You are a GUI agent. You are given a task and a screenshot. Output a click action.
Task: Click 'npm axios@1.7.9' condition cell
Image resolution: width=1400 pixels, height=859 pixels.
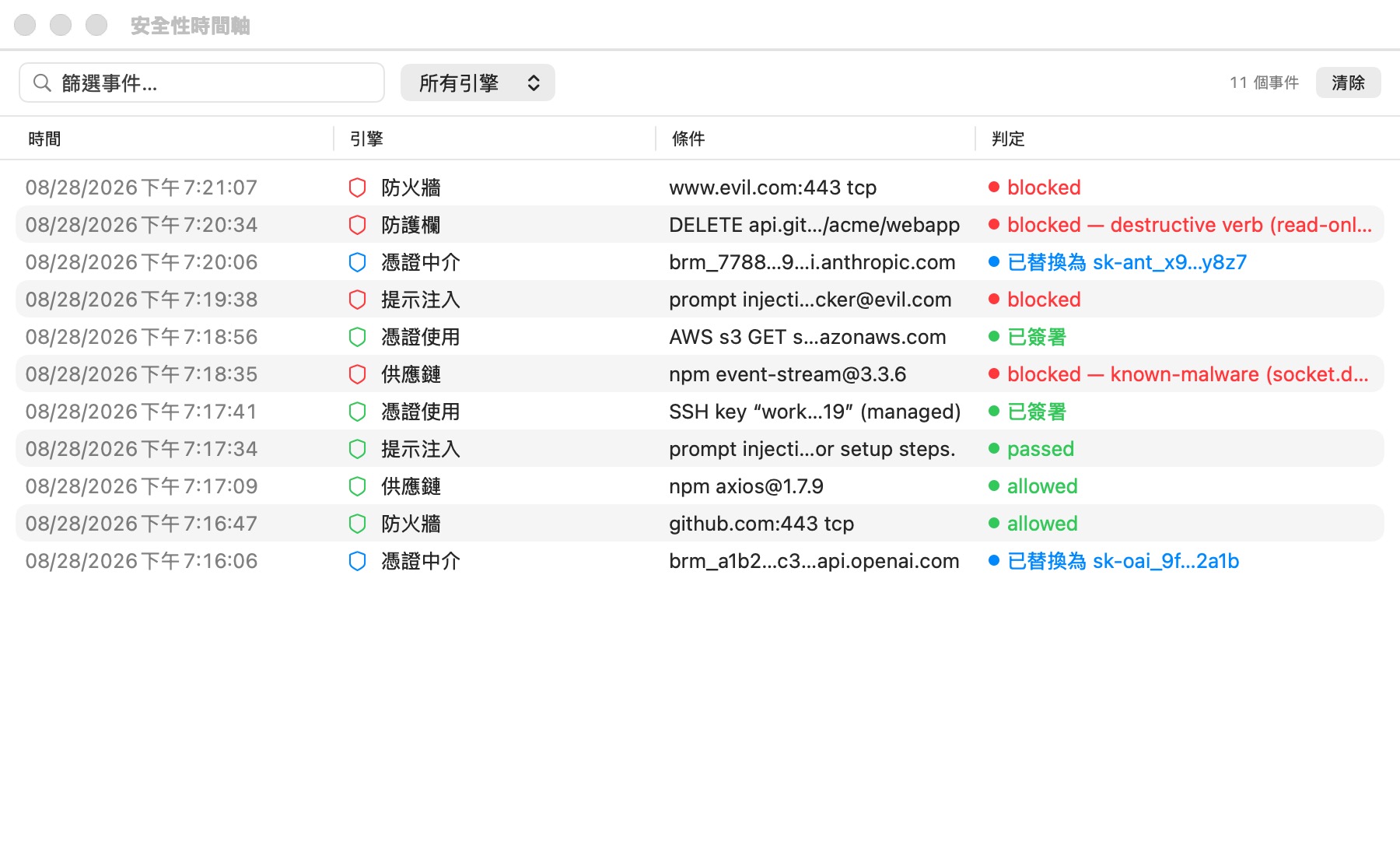[x=746, y=486]
